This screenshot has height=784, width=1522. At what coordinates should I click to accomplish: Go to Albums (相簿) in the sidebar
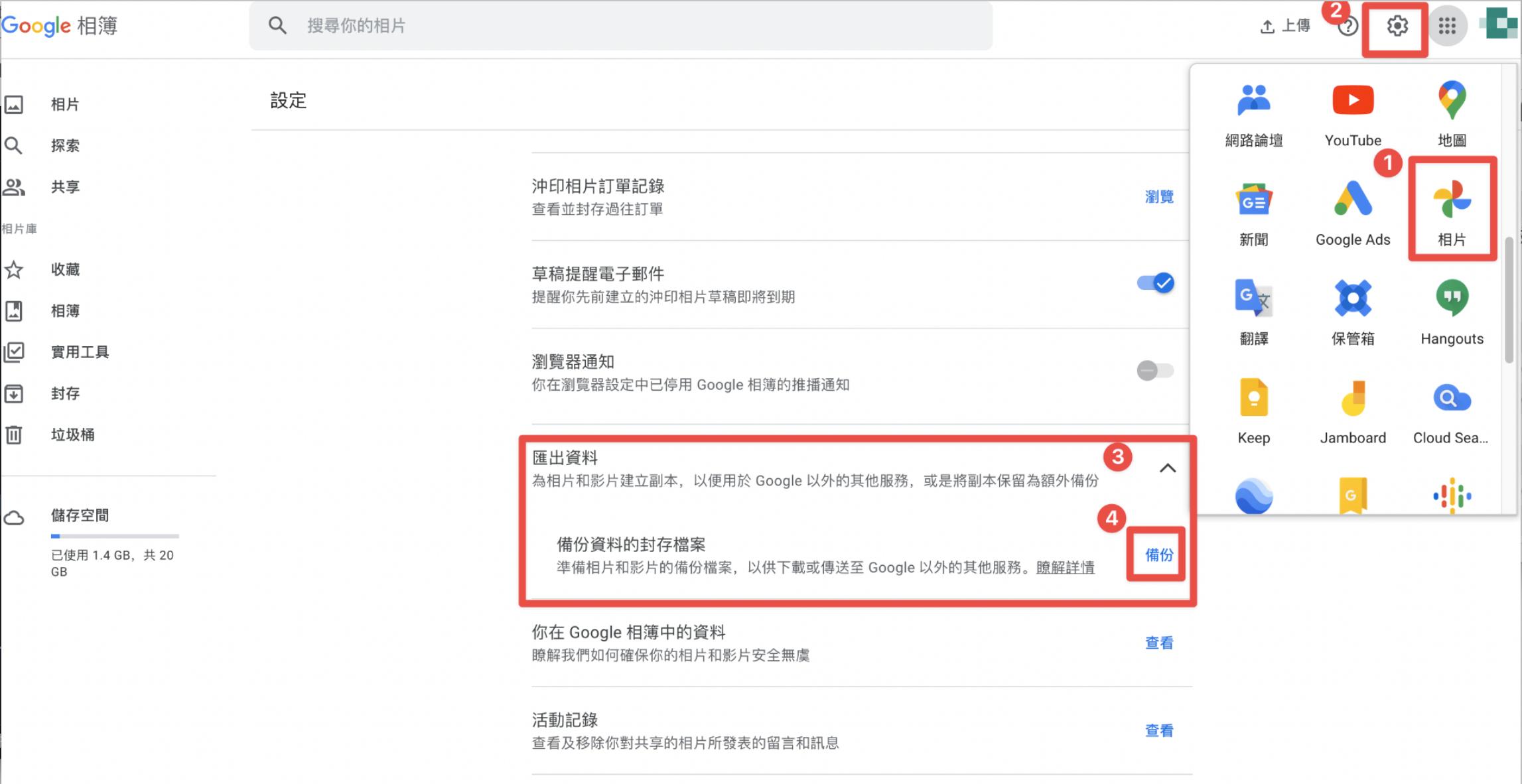[x=65, y=311]
